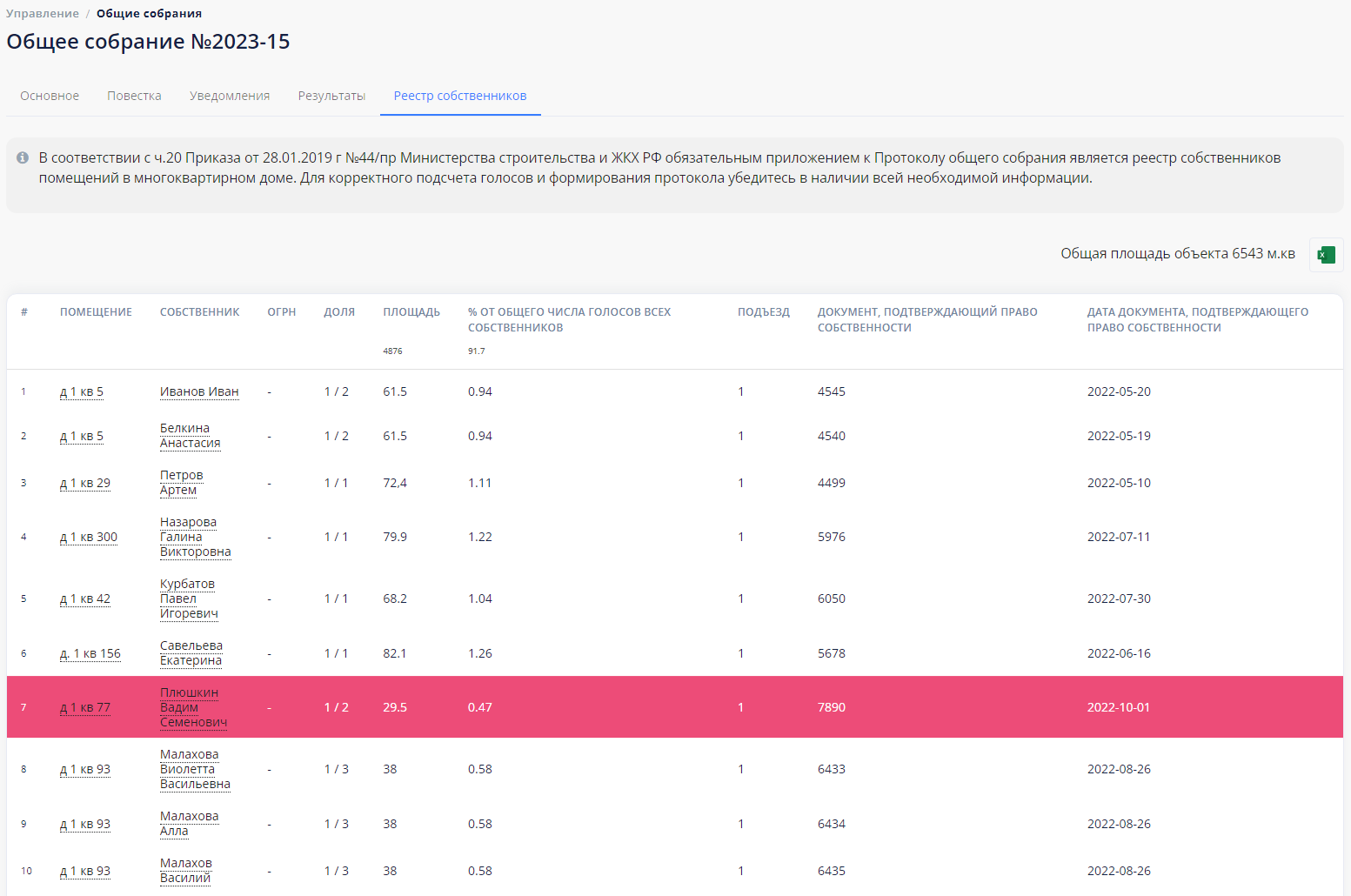Click date 2022-05-20
This screenshot has height=896, width=1351.
(1119, 391)
